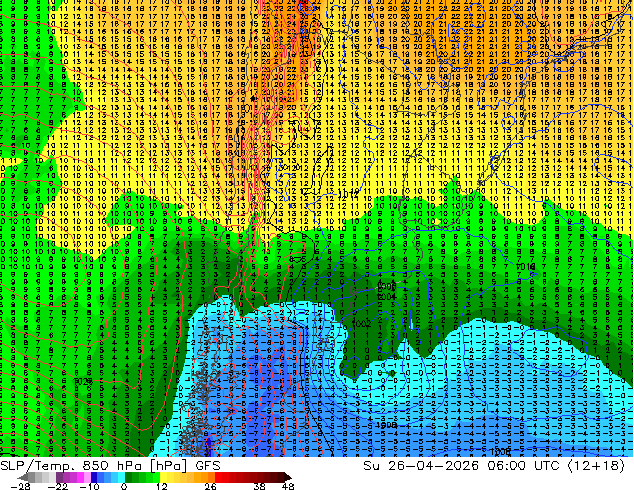
Task: Click the 1028 isobar label on the map
Action: [x=84, y=381]
